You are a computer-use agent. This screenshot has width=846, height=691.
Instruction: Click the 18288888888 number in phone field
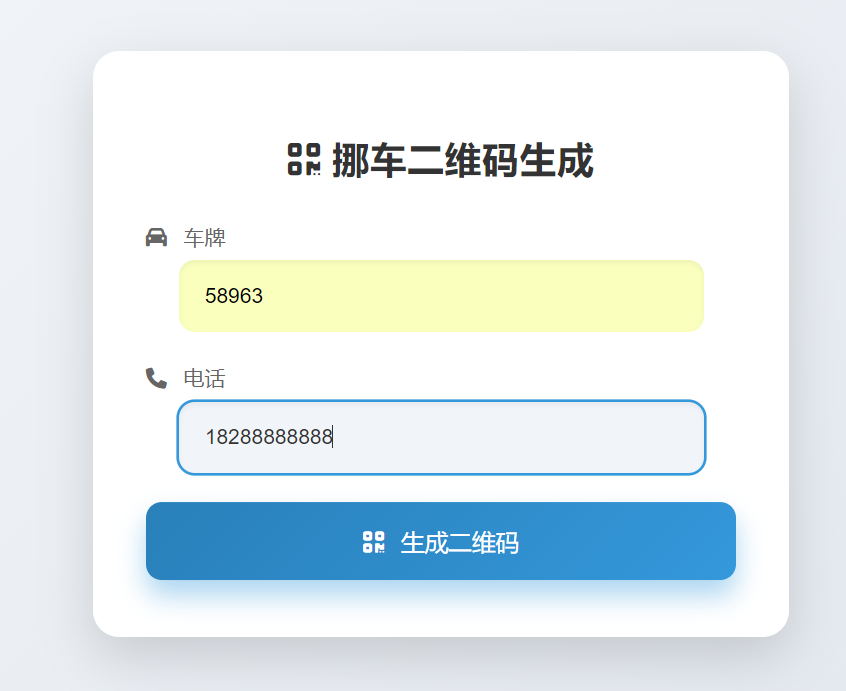[268, 437]
